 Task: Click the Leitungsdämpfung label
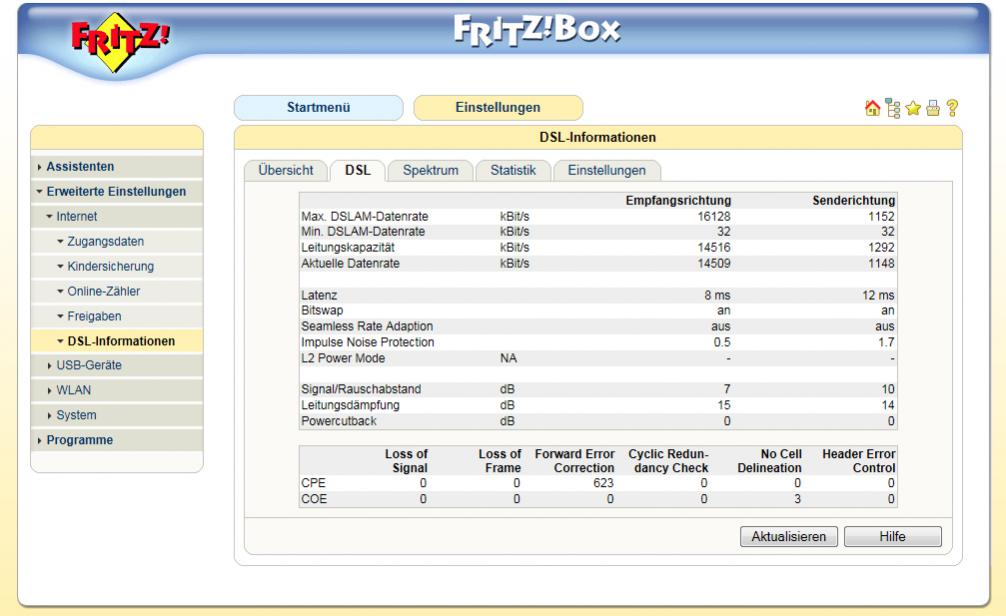point(350,406)
